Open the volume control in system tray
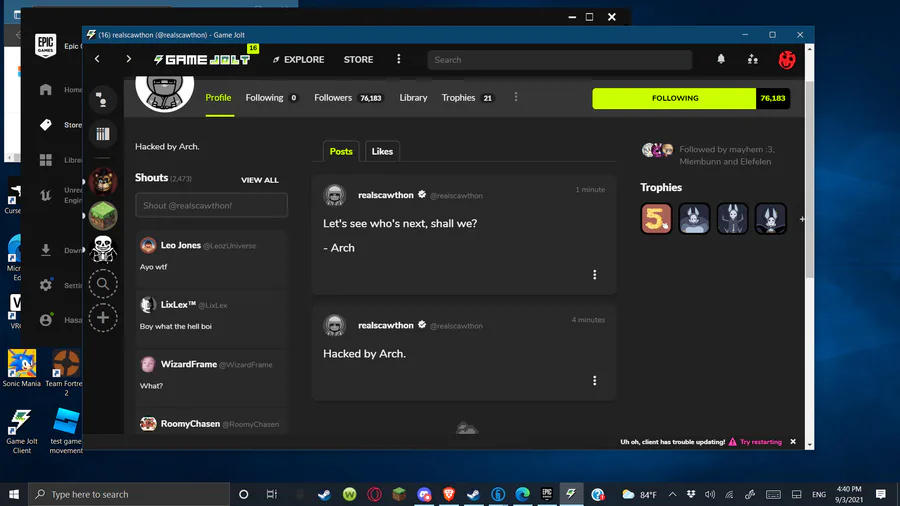 pos(710,494)
